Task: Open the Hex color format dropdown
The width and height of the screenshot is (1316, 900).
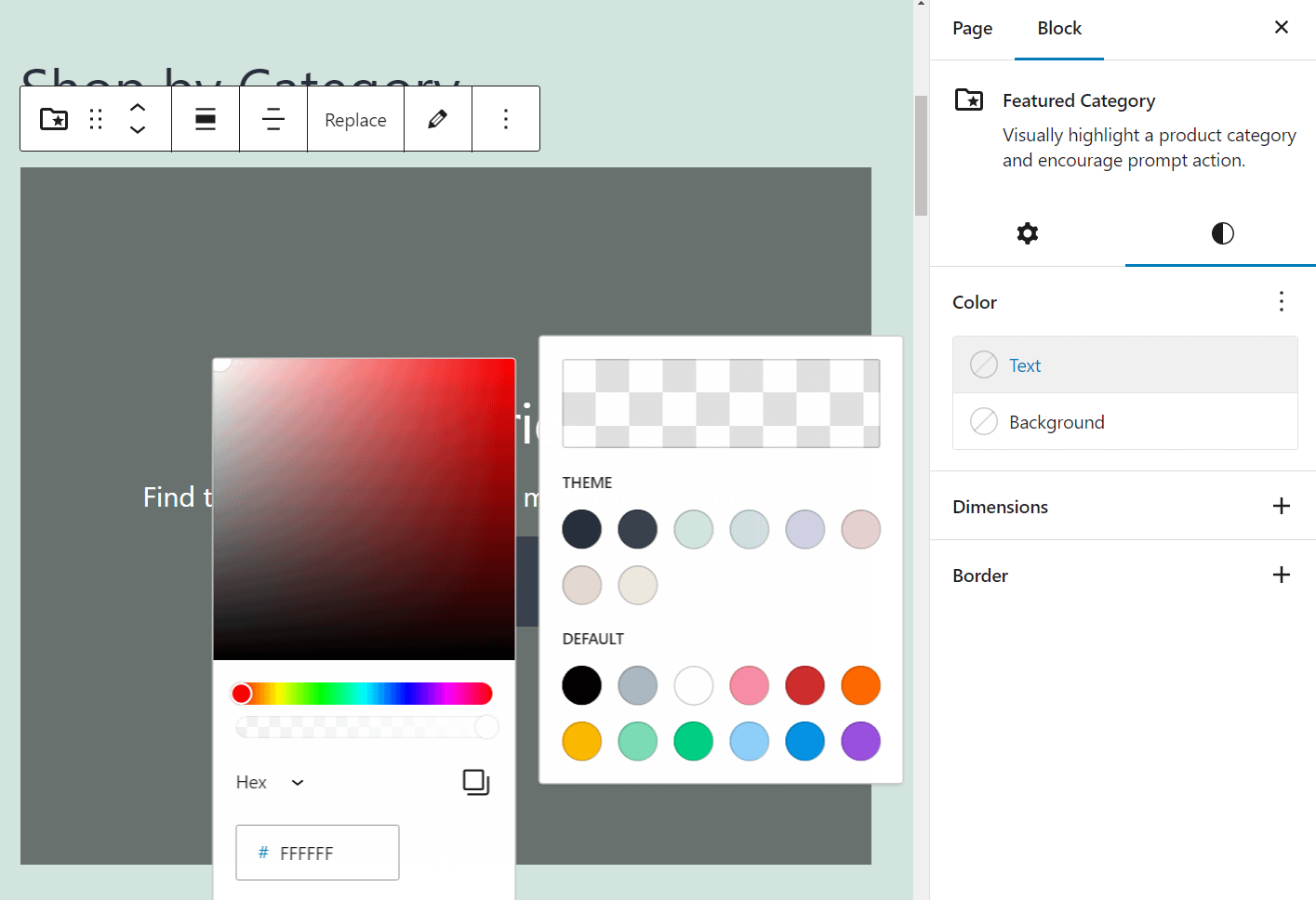Action: (270, 782)
